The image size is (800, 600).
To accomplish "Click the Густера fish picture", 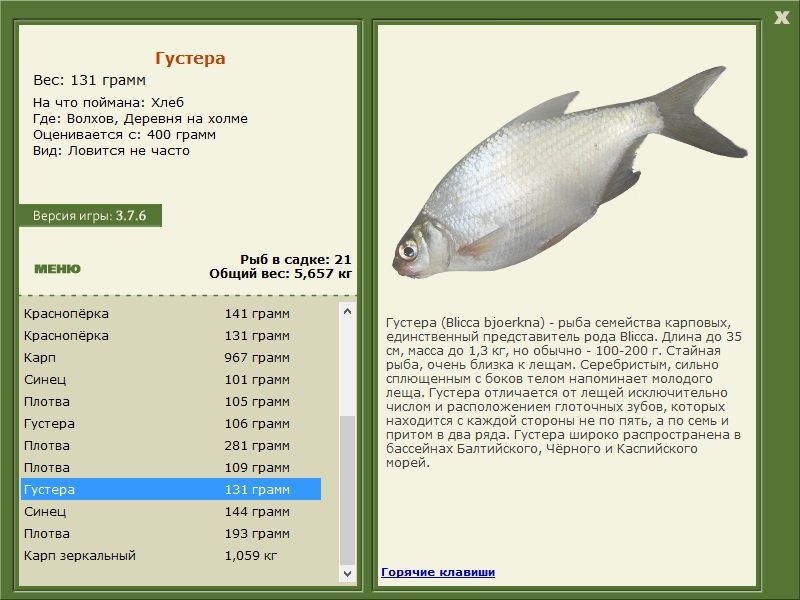I will click(569, 172).
